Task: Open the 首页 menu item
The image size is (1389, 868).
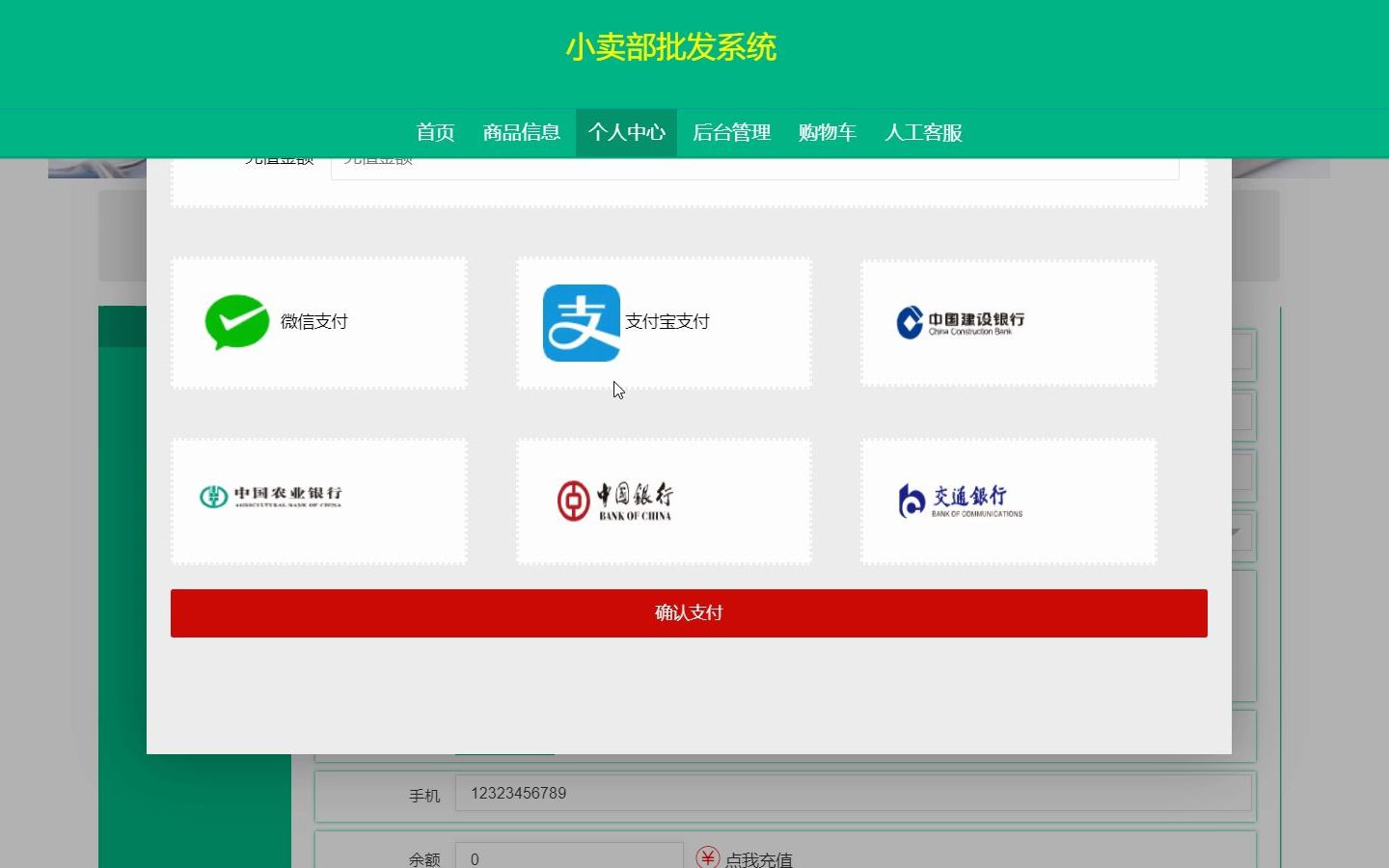Action: coord(435,133)
